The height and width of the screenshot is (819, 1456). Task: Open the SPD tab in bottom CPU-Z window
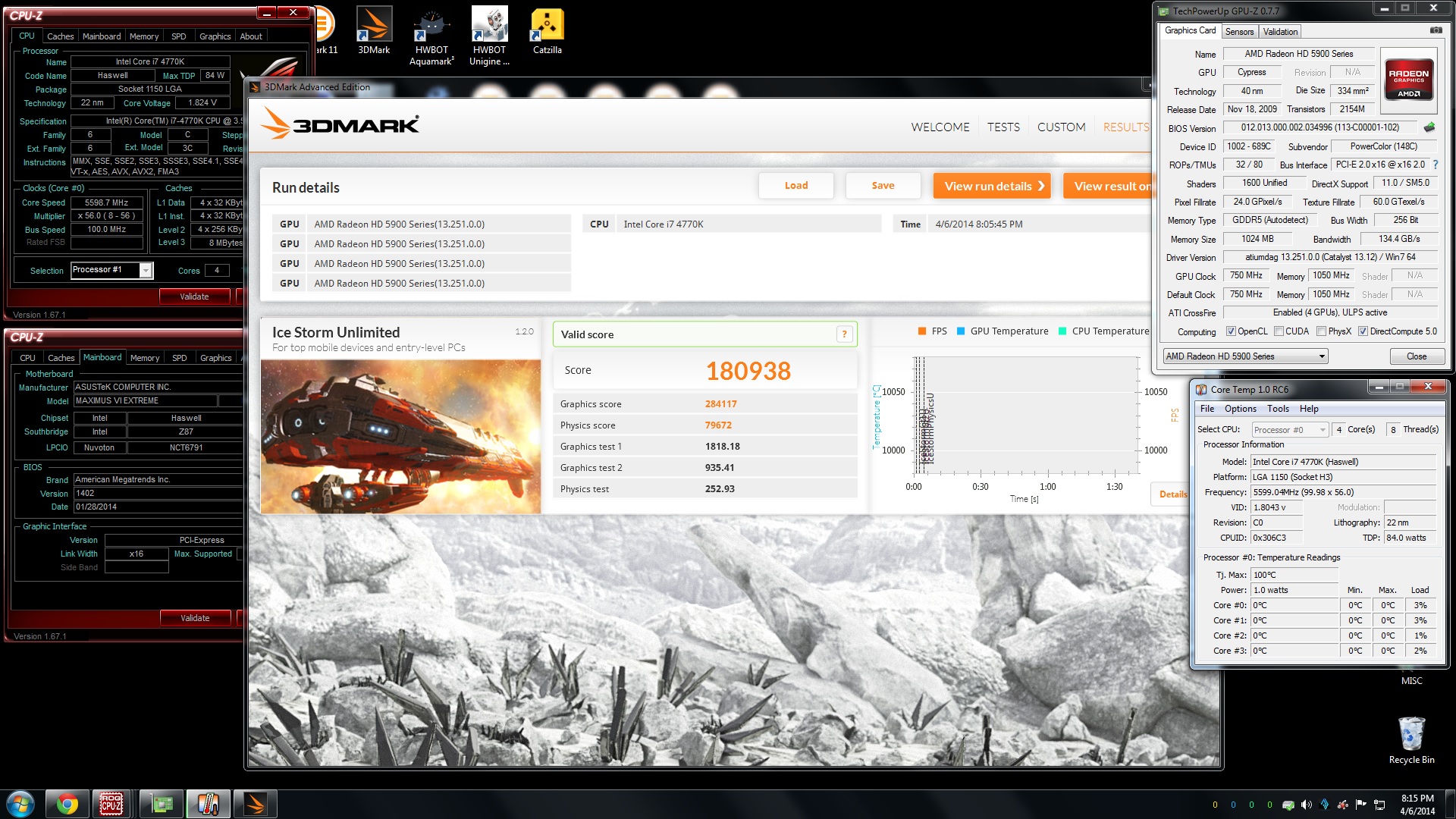pos(179,358)
